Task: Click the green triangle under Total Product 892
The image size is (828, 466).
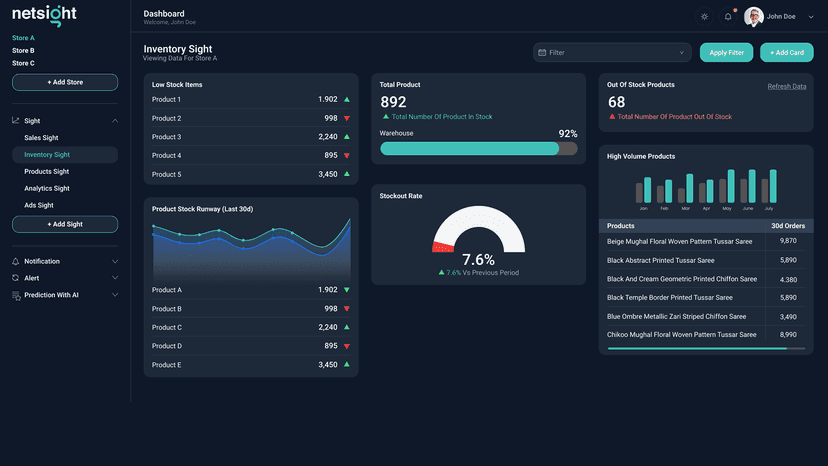Action: point(385,116)
